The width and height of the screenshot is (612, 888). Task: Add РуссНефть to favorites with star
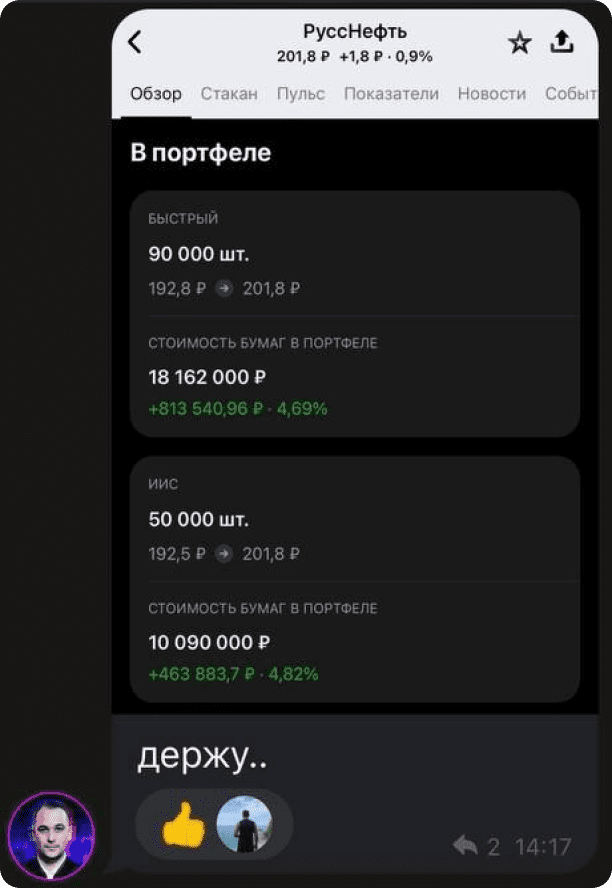click(520, 42)
